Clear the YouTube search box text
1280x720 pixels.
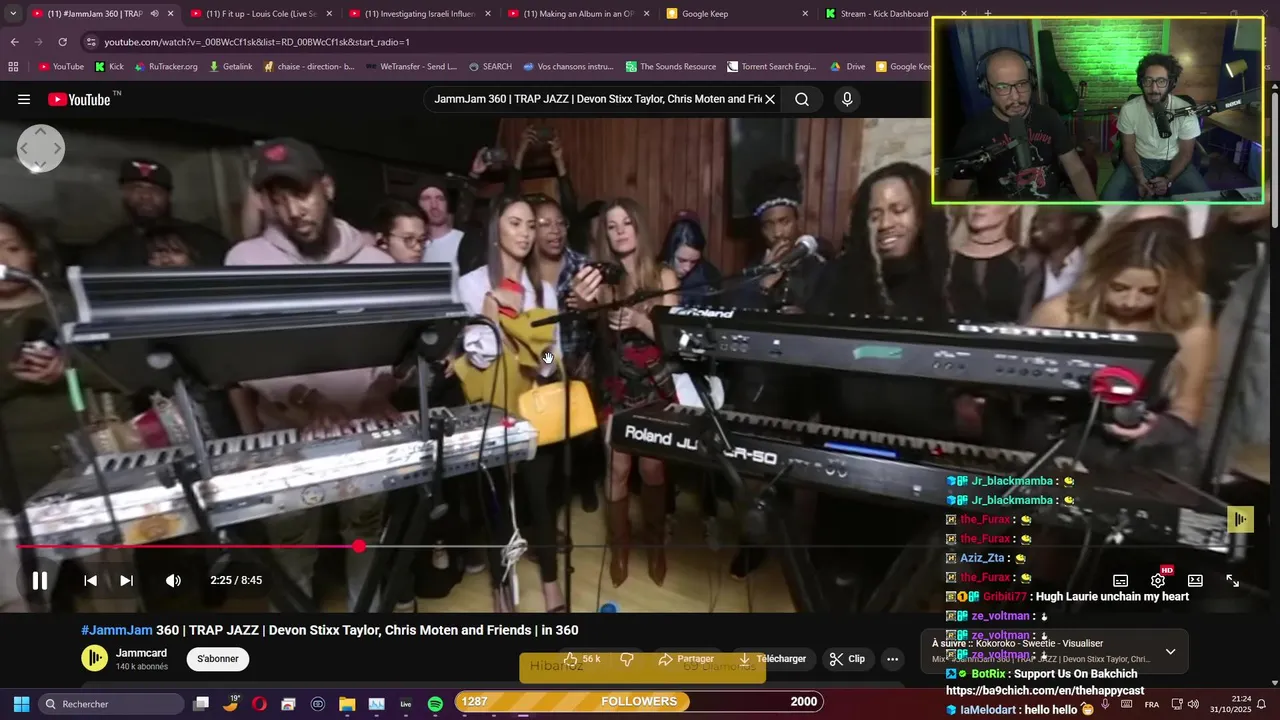[770, 99]
